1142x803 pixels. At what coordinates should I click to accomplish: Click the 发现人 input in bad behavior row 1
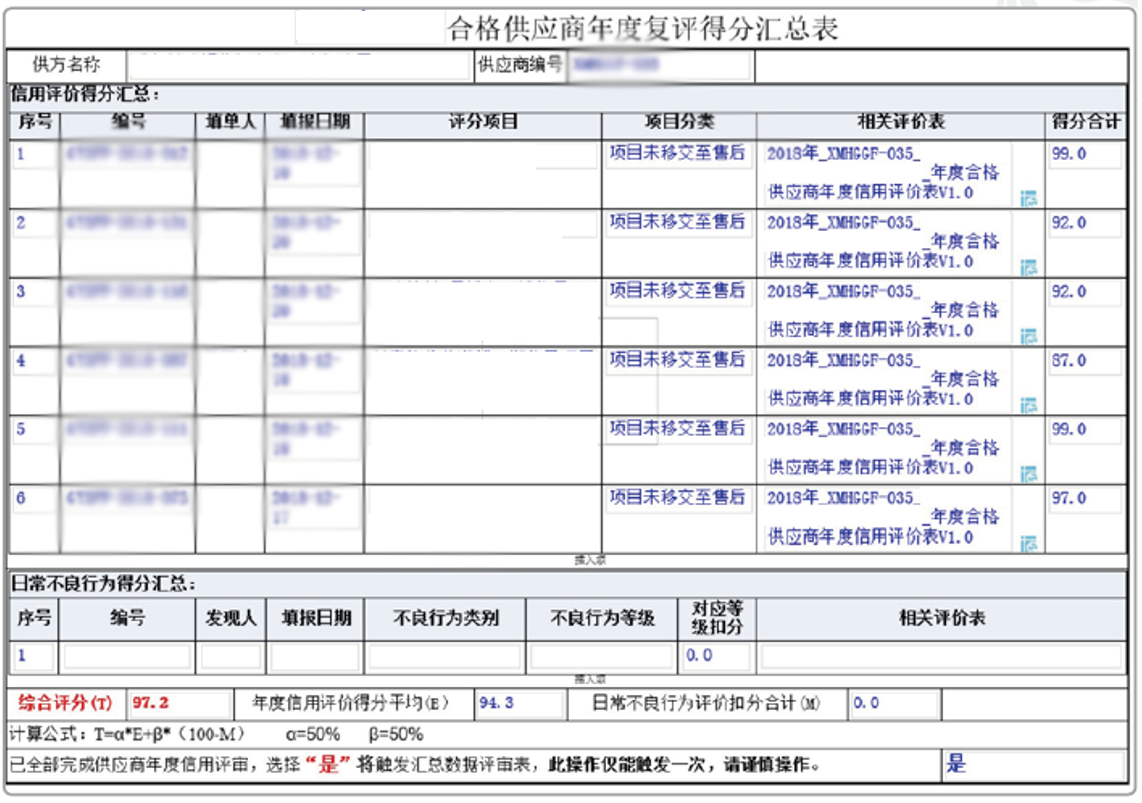tap(230, 656)
